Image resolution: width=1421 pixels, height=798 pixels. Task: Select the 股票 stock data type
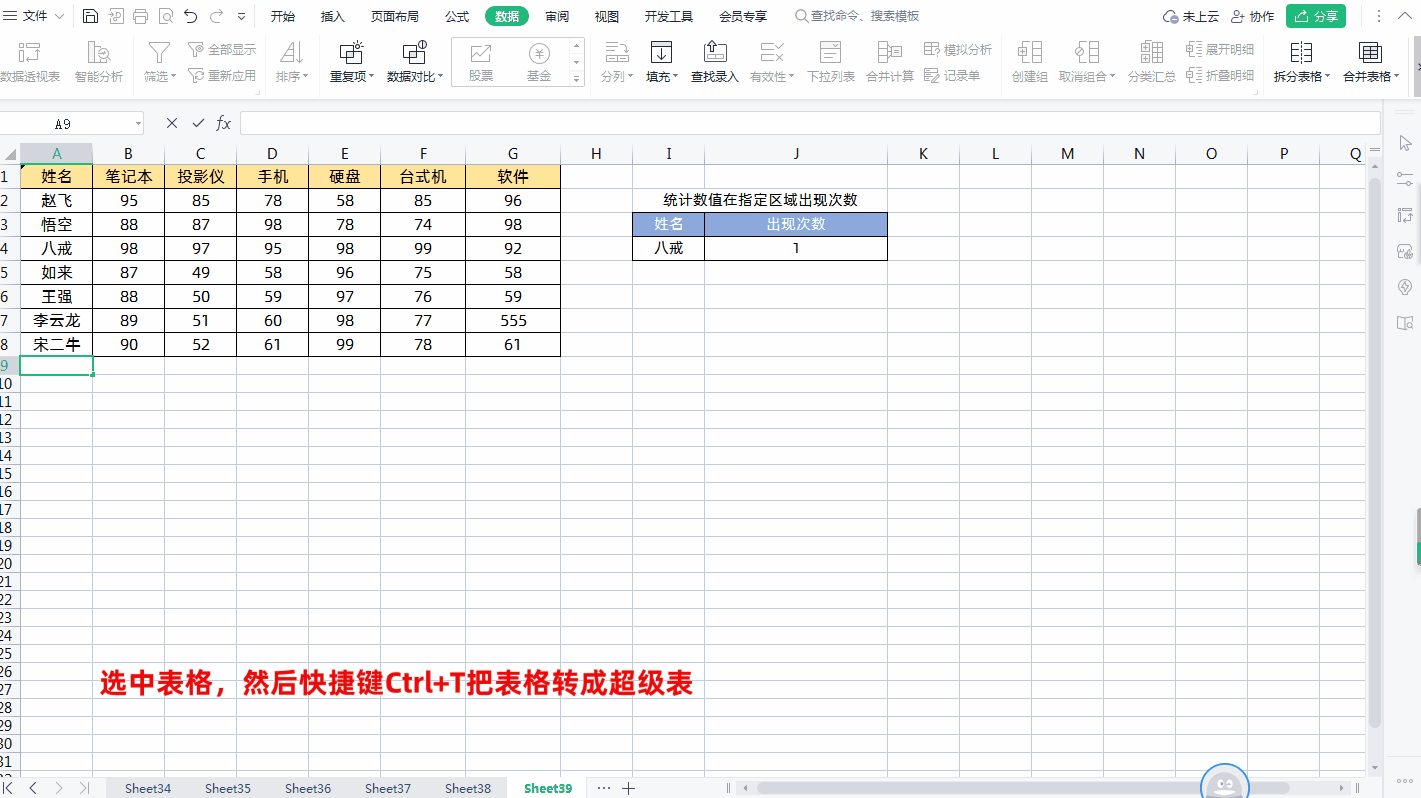pyautogui.click(x=481, y=63)
